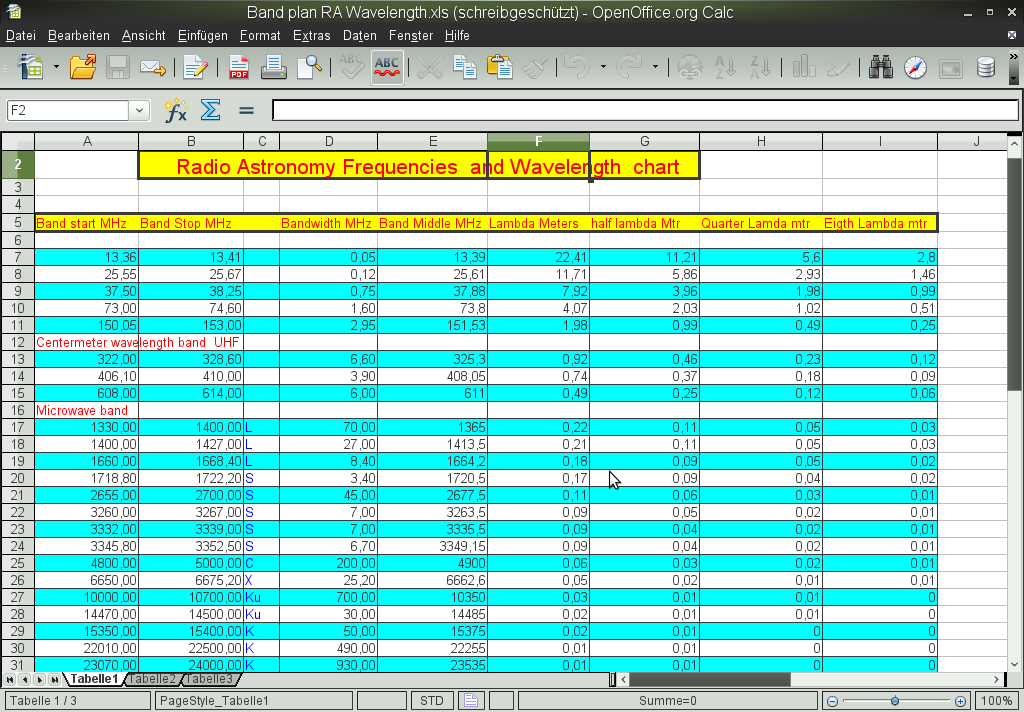Copy selection using the Copy icon

coord(464,68)
